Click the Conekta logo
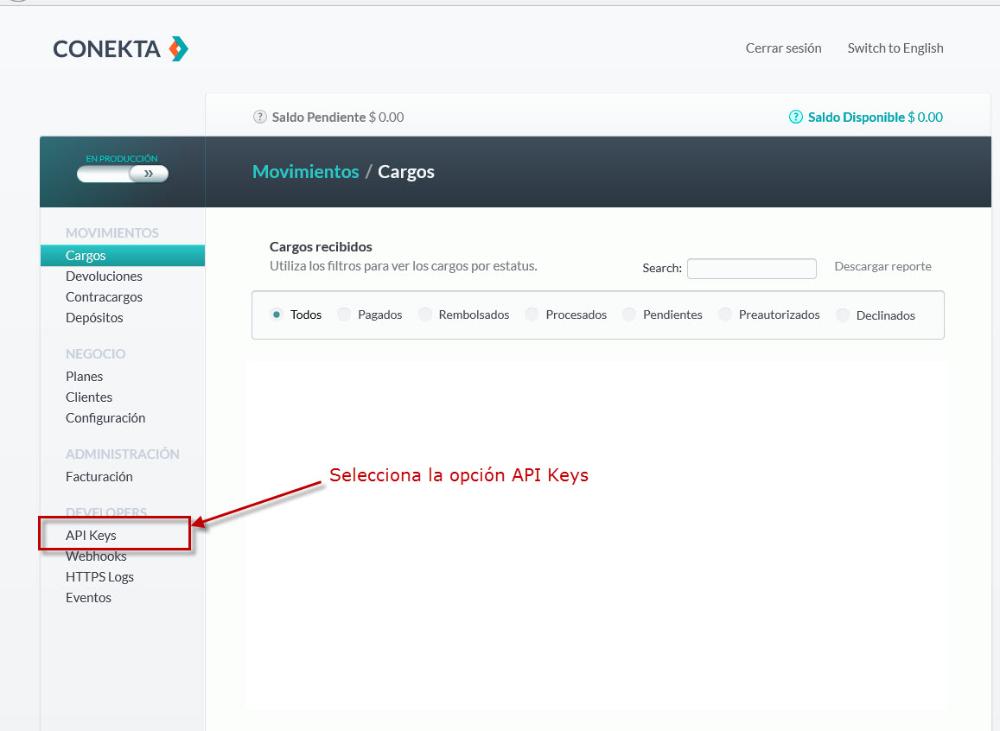The height and width of the screenshot is (731, 1000). tap(121, 48)
